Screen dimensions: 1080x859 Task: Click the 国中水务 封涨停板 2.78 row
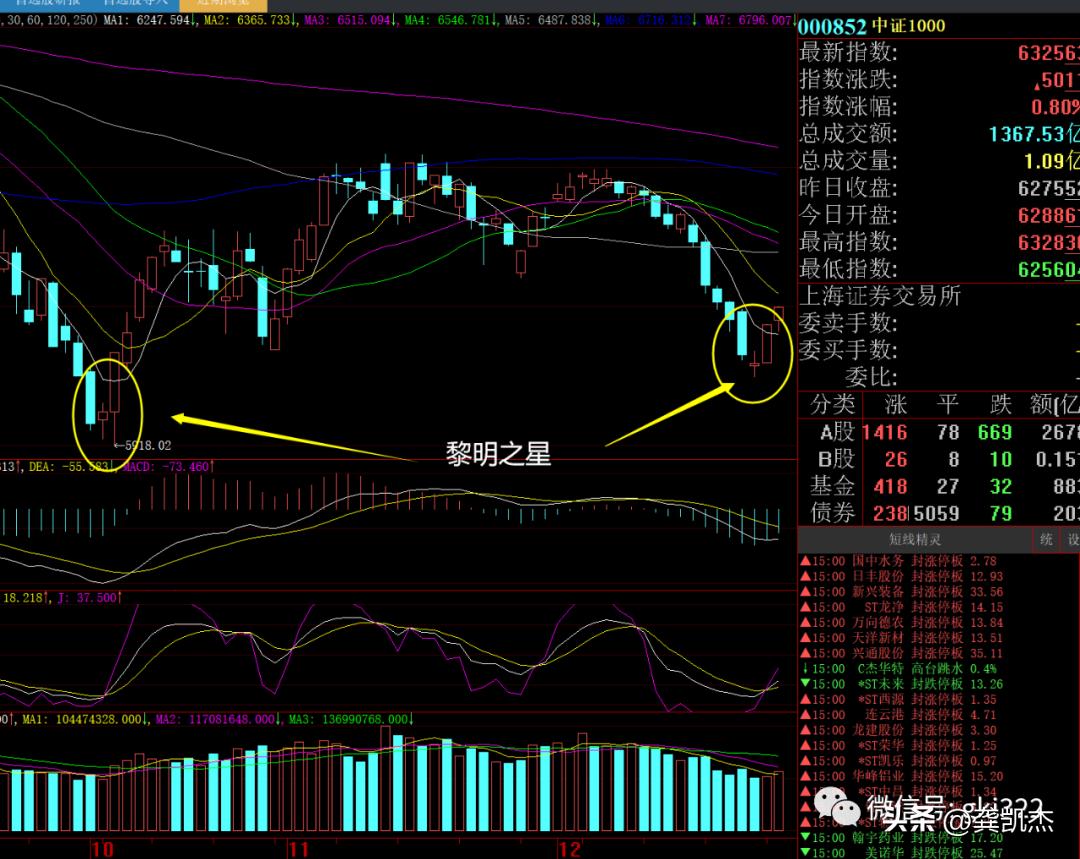point(902,561)
